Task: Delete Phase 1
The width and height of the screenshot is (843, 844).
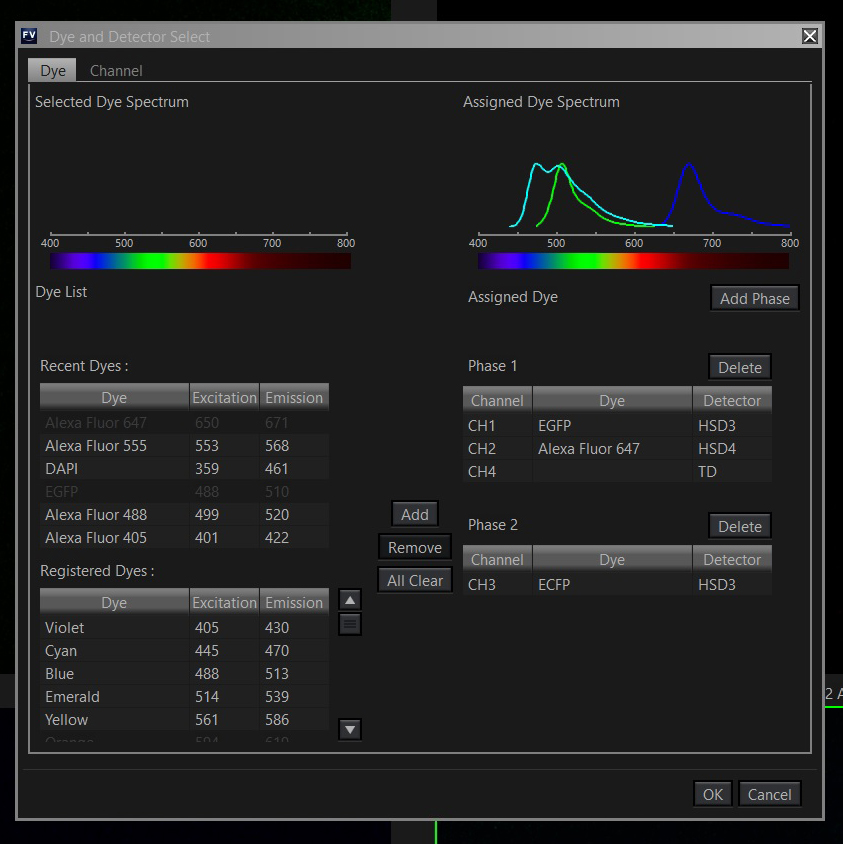Action: (x=740, y=367)
